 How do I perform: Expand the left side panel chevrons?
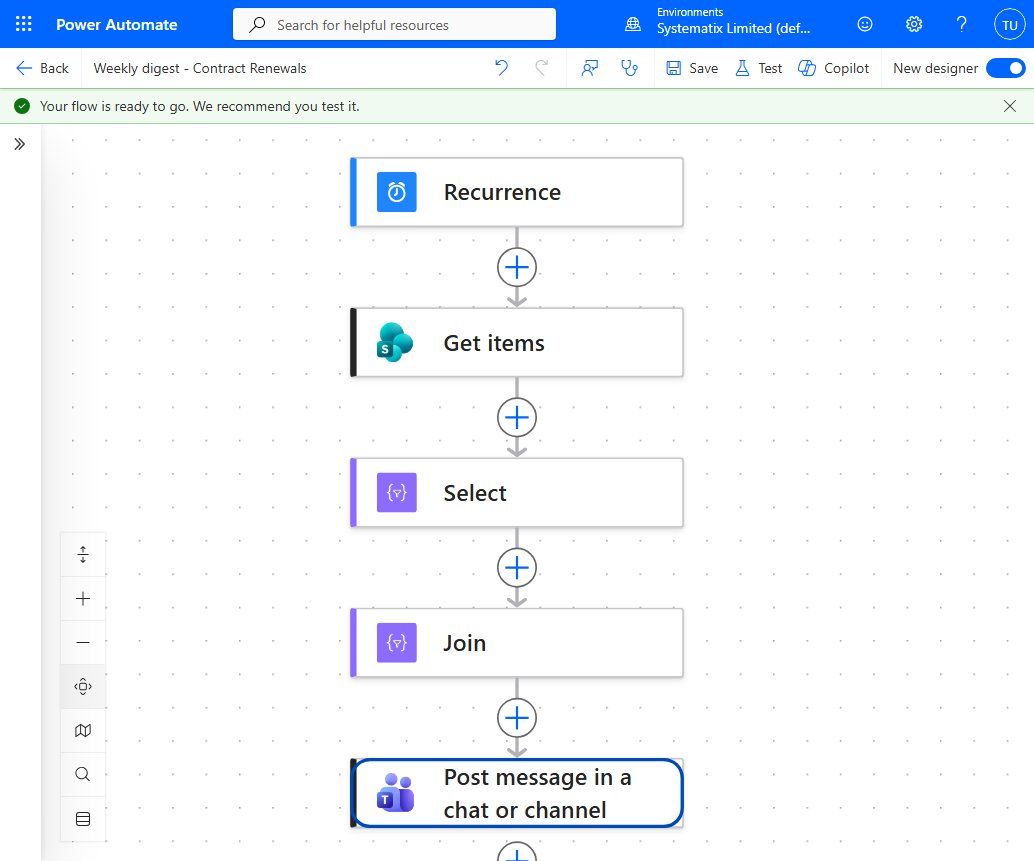point(20,144)
